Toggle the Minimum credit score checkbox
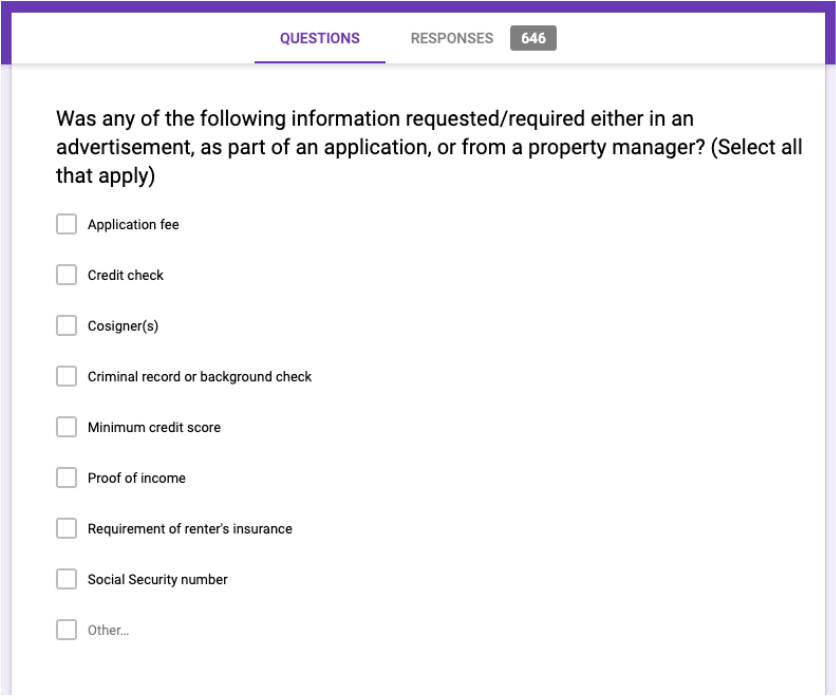The image size is (836, 700). coord(66,427)
